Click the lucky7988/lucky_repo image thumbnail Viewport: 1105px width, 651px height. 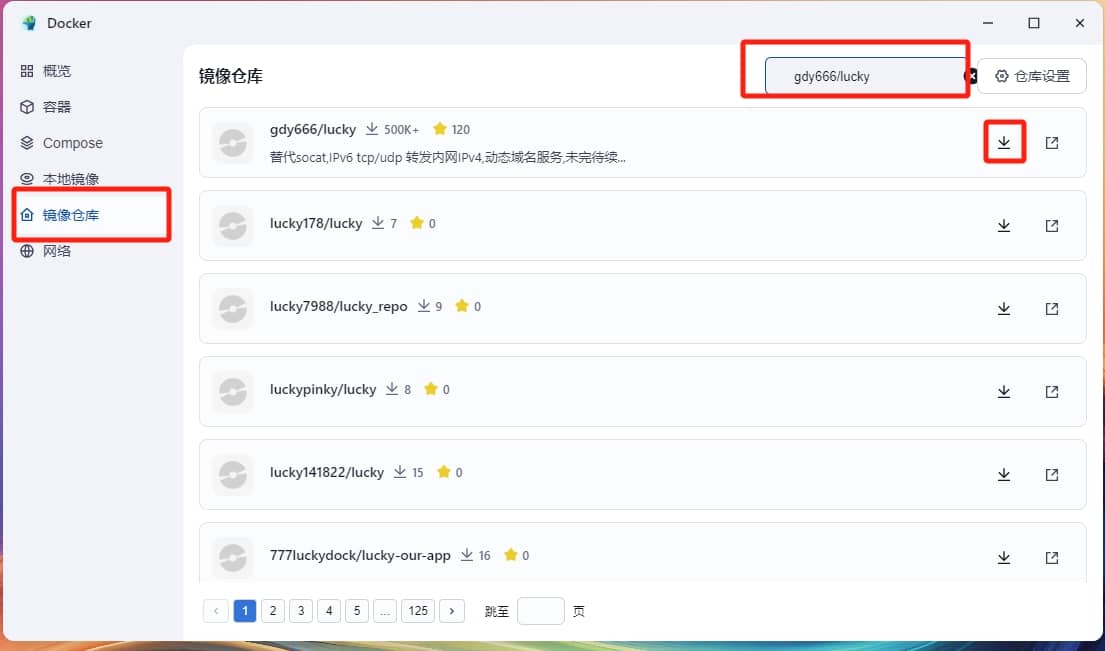click(x=233, y=309)
